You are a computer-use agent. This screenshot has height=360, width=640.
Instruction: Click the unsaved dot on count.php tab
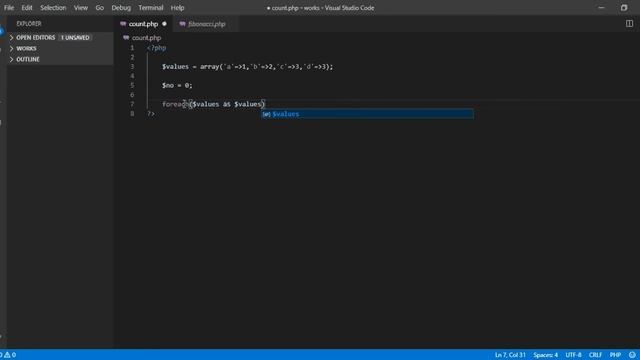[164, 24]
